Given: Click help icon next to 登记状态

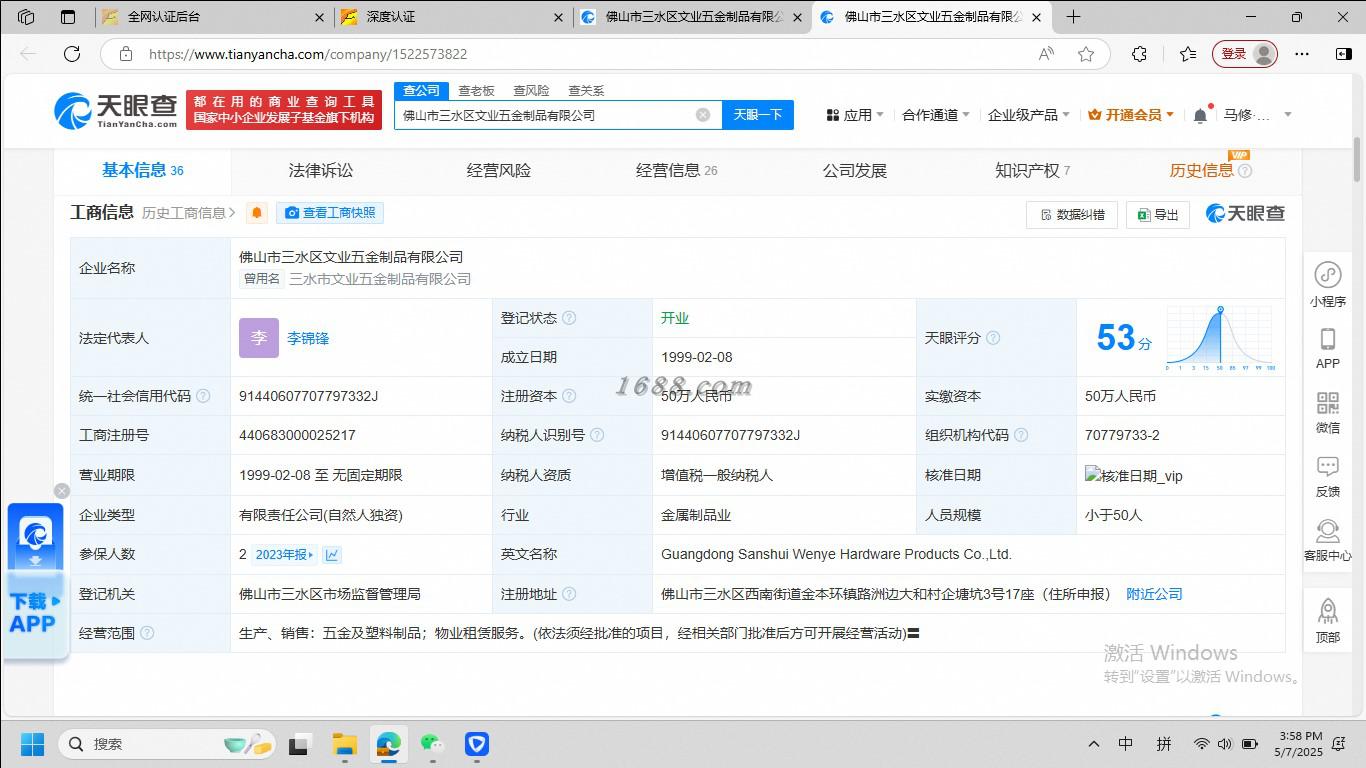Looking at the screenshot, I should click(569, 318).
